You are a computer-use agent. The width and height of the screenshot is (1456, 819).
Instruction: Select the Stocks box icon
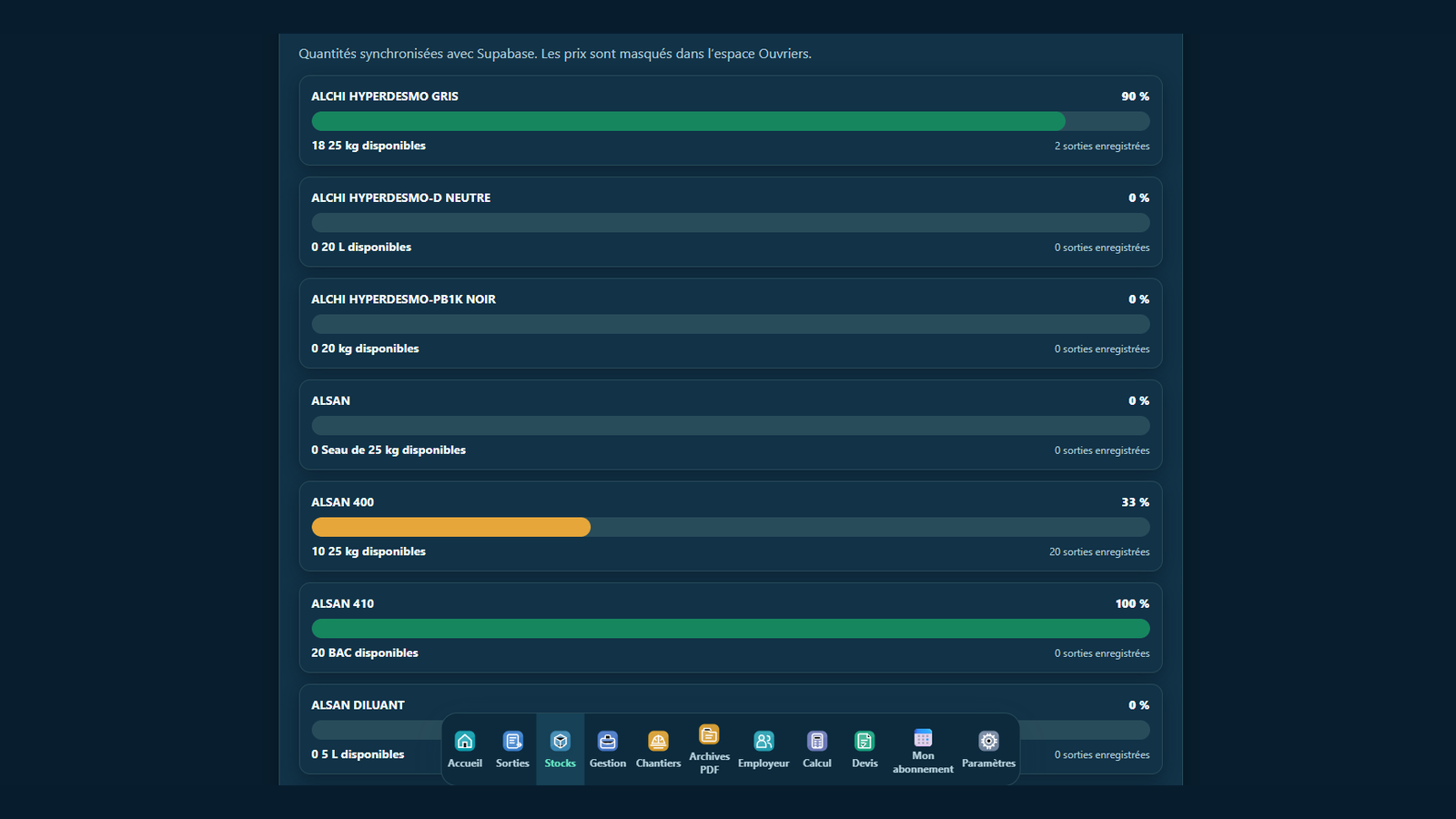coord(561,741)
